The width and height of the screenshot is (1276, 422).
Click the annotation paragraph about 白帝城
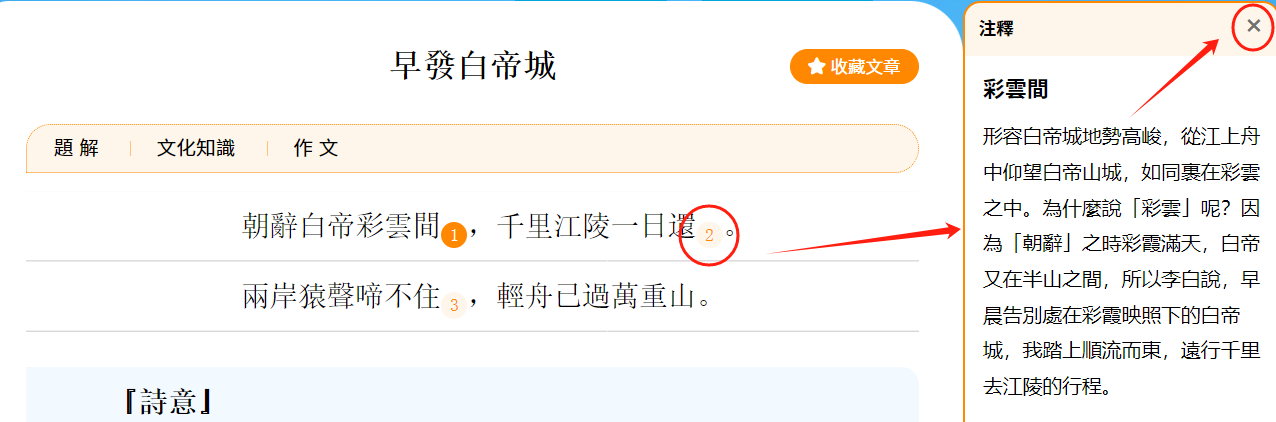tap(1121, 262)
